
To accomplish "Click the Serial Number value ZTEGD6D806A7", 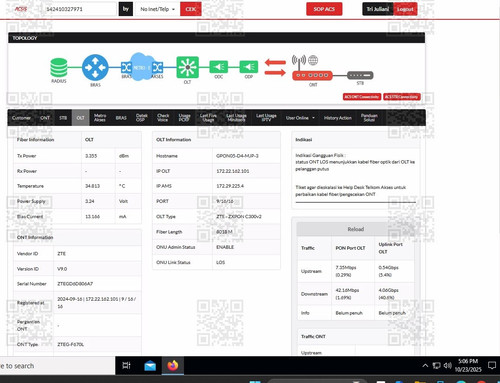I will tap(75, 284).
